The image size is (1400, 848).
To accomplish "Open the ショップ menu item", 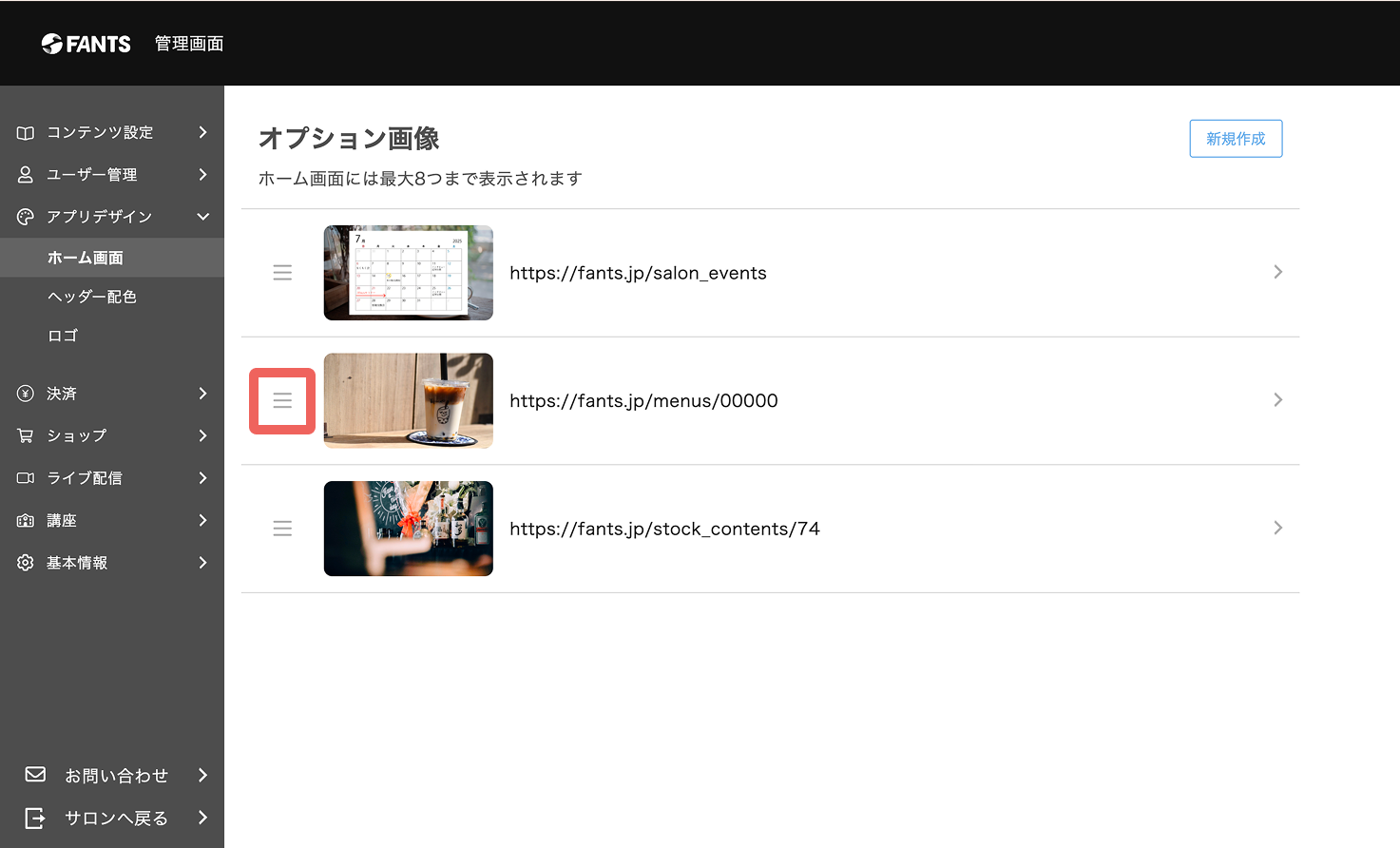I will coord(112,435).
